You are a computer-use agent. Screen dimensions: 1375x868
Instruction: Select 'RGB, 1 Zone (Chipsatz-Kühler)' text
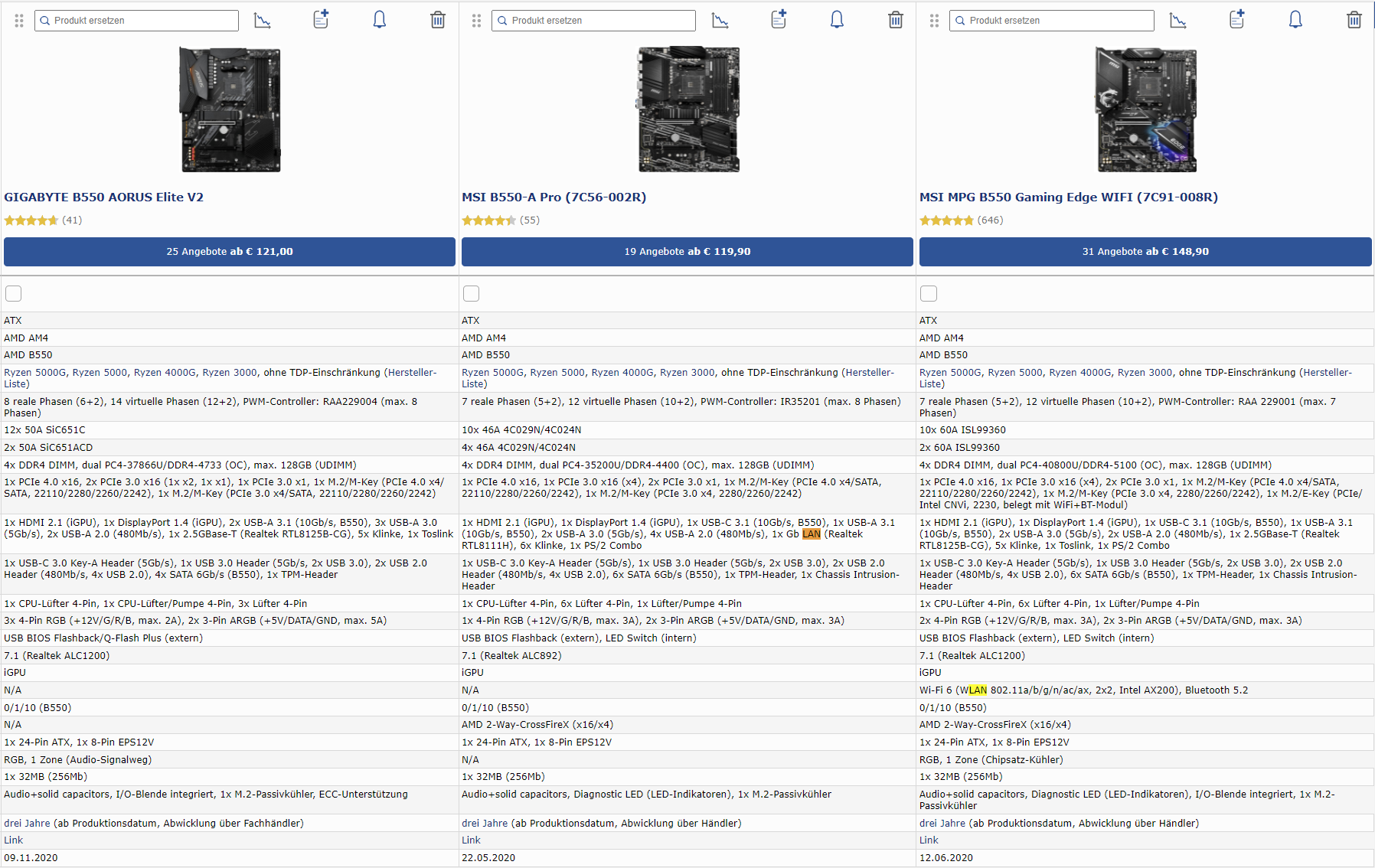pyautogui.click(x=991, y=760)
